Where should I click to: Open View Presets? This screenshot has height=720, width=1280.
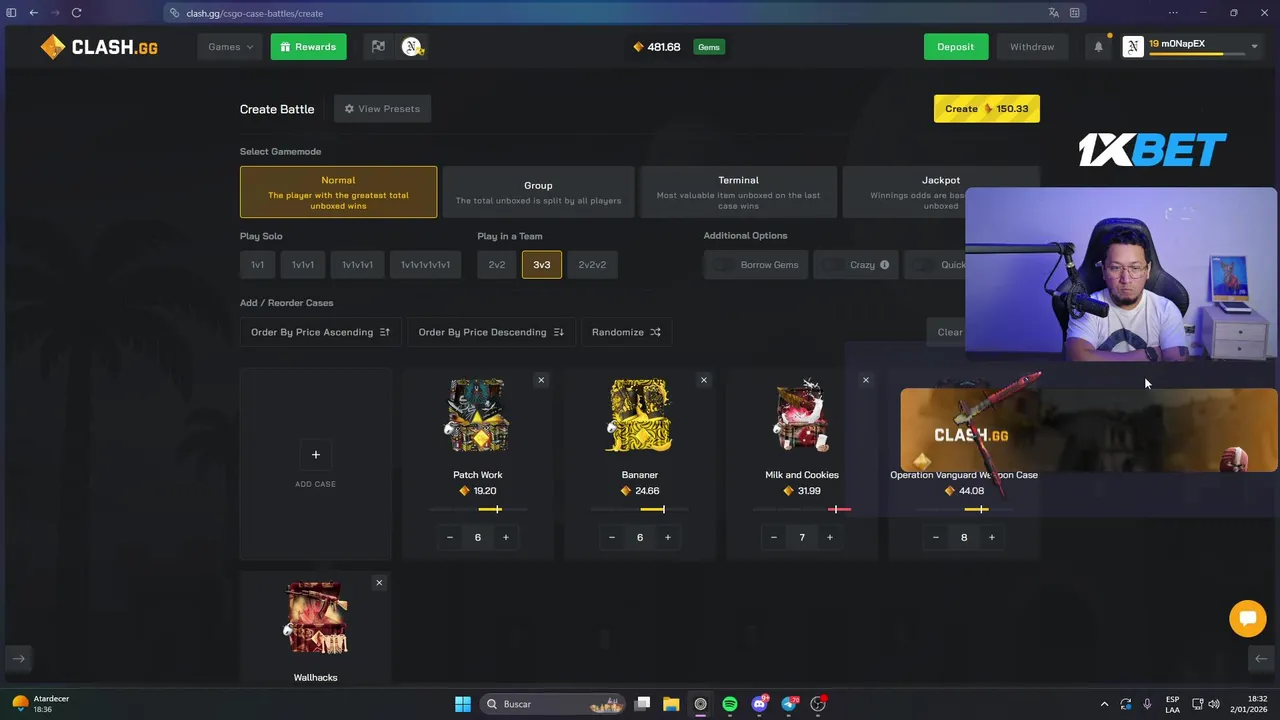coord(382,109)
